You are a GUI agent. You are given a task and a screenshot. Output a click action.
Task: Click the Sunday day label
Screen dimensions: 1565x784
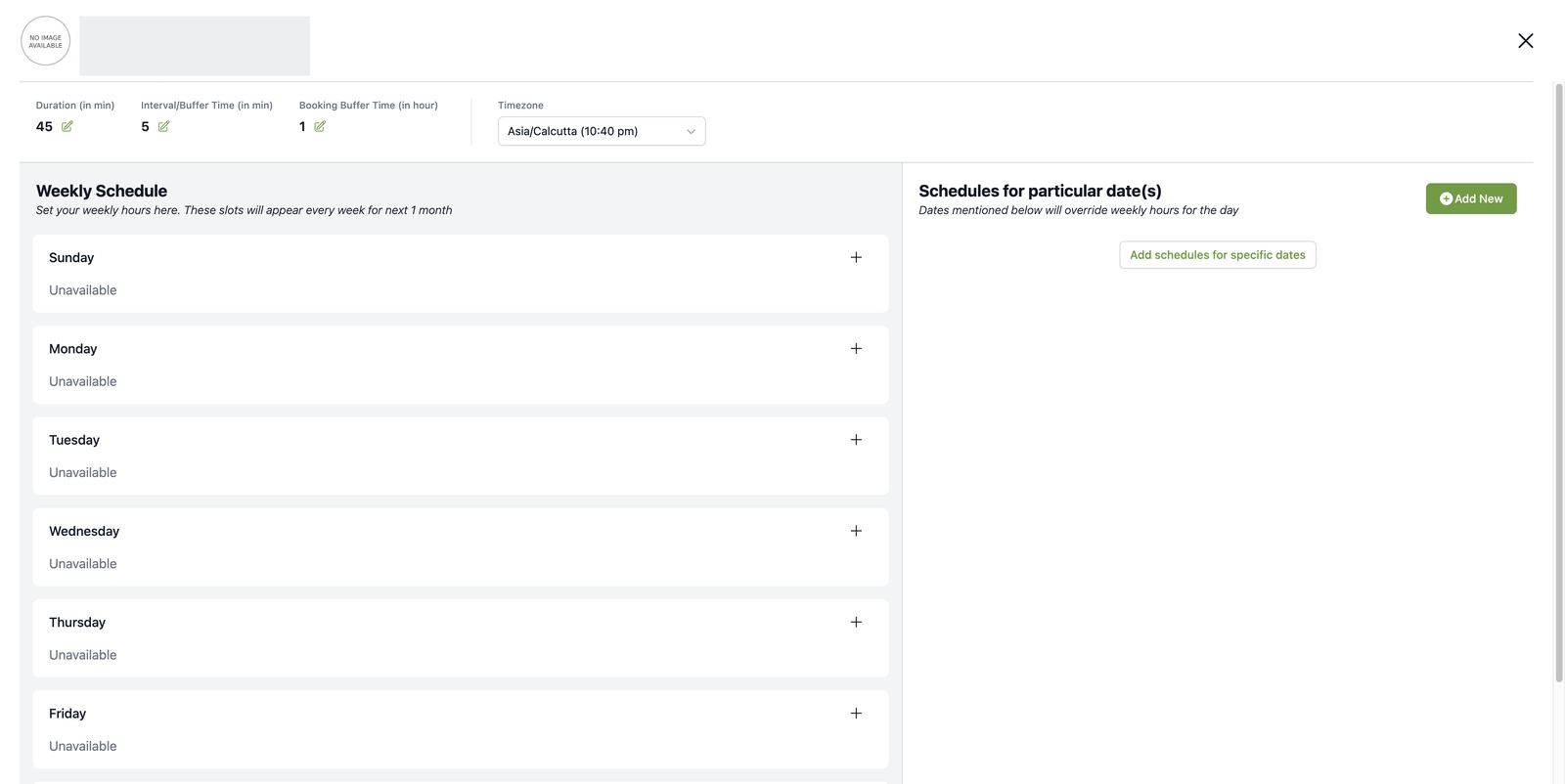[71, 258]
